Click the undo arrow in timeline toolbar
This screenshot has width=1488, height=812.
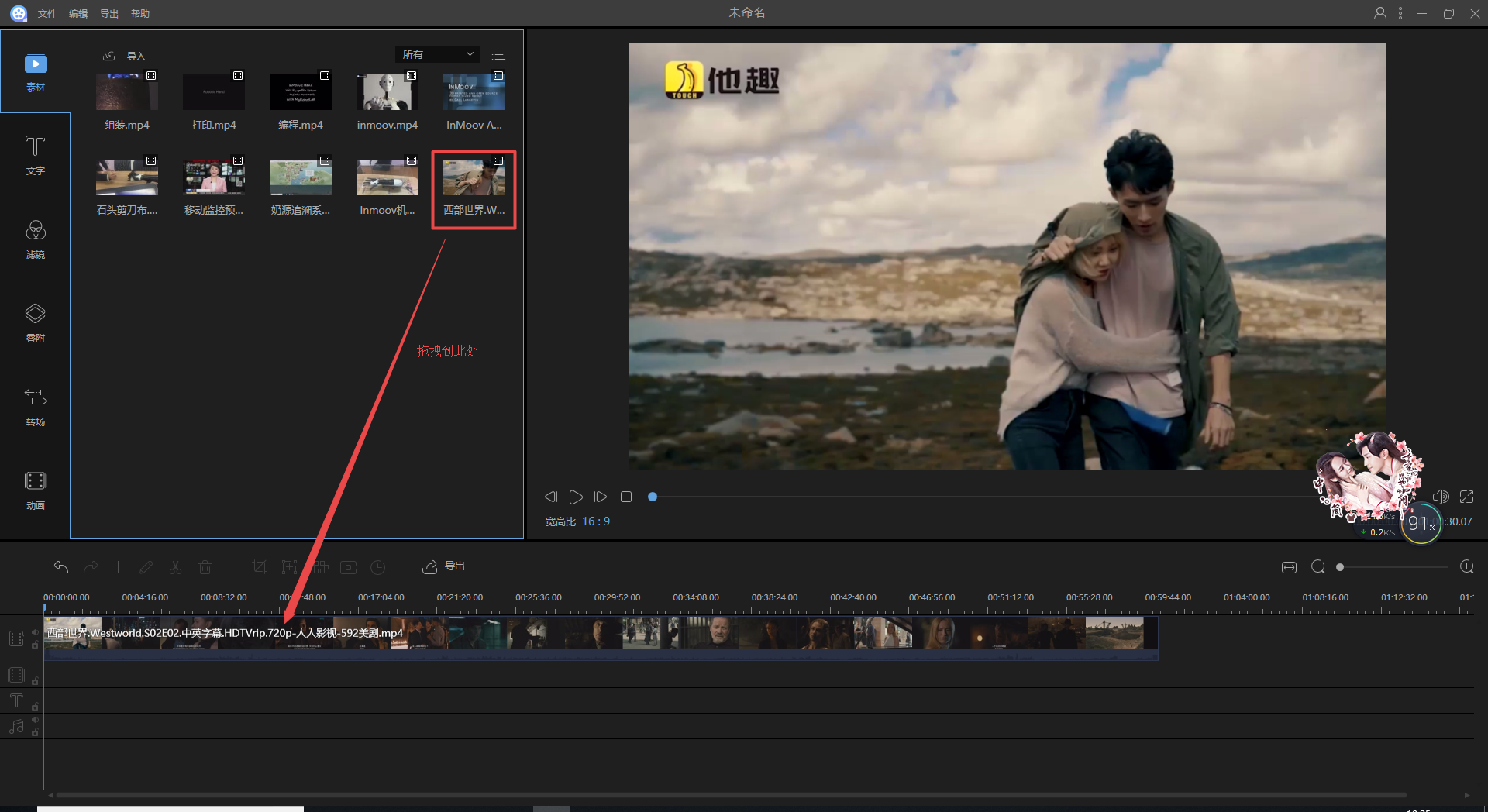(61, 567)
